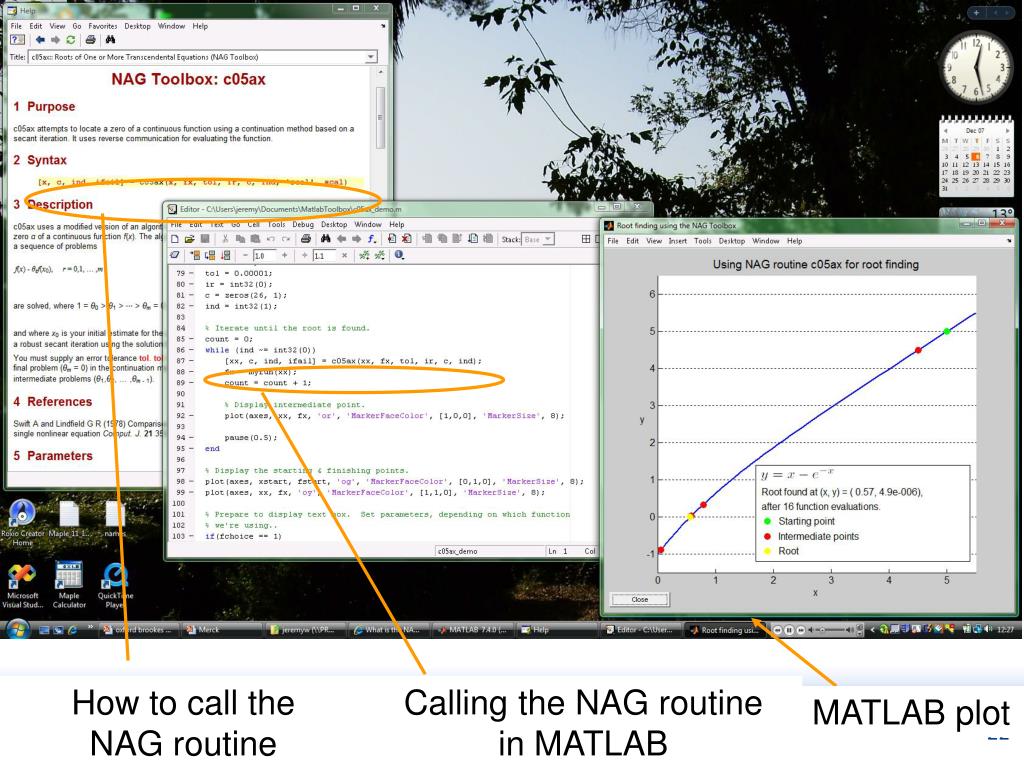
Task: Open the Help window Title dropdown
Action: pos(370,57)
